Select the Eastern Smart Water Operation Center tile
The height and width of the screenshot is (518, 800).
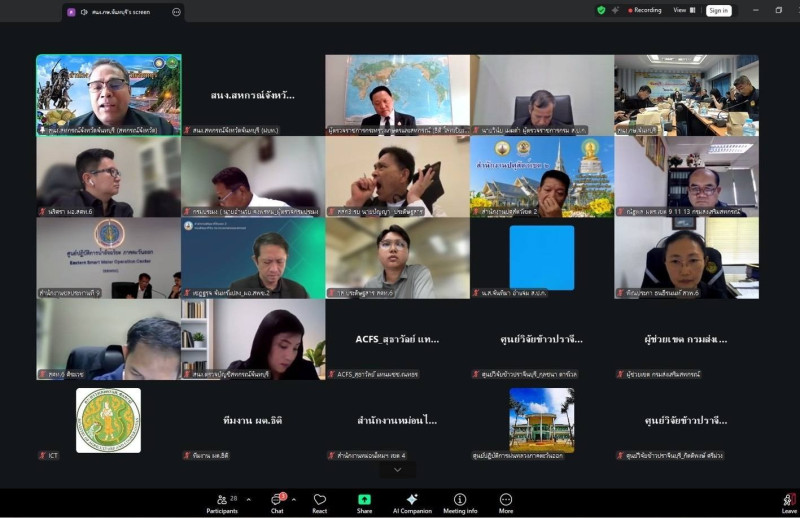[108, 258]
